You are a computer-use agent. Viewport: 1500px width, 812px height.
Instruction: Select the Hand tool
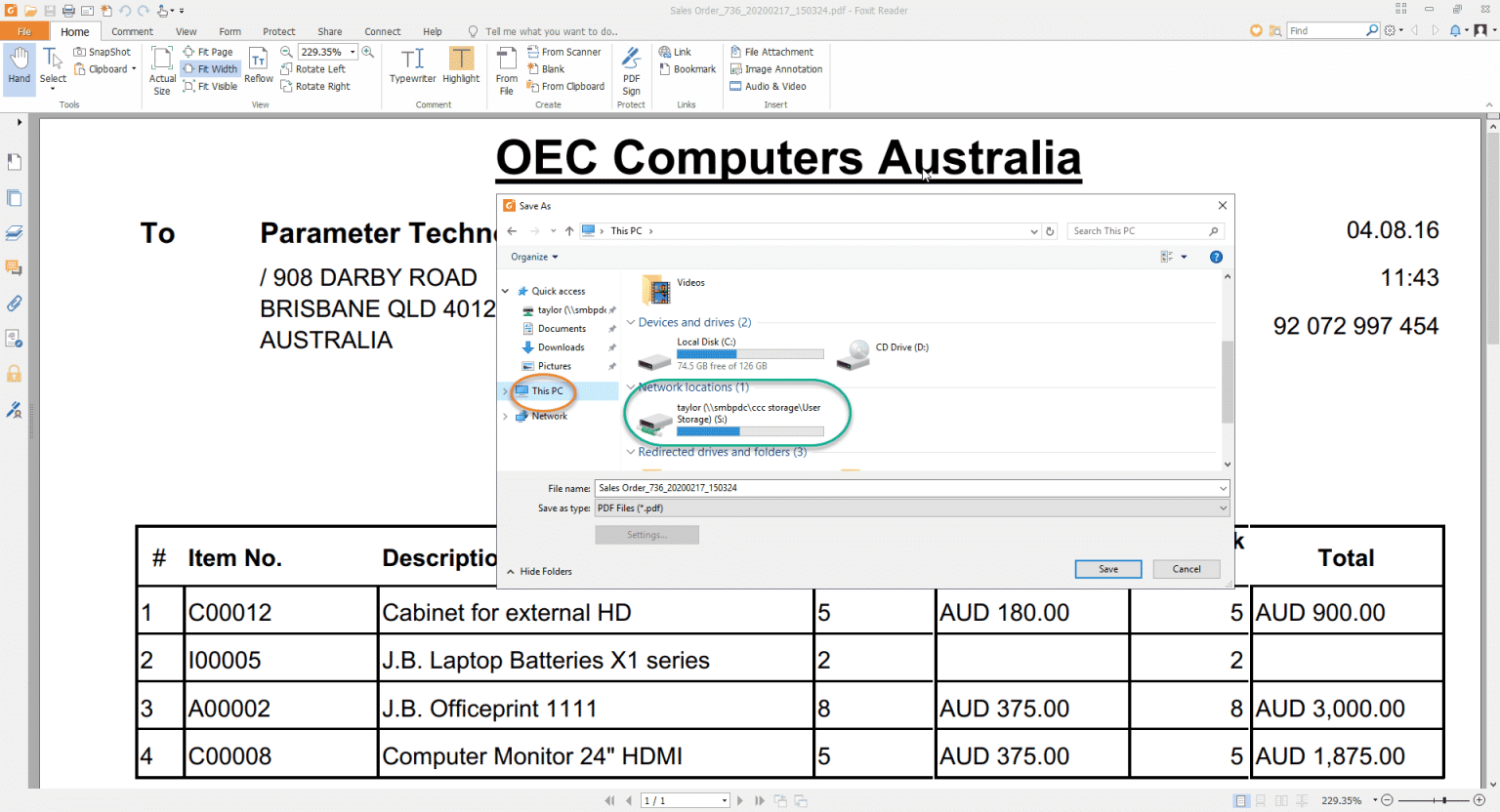(x=20, y=67)
